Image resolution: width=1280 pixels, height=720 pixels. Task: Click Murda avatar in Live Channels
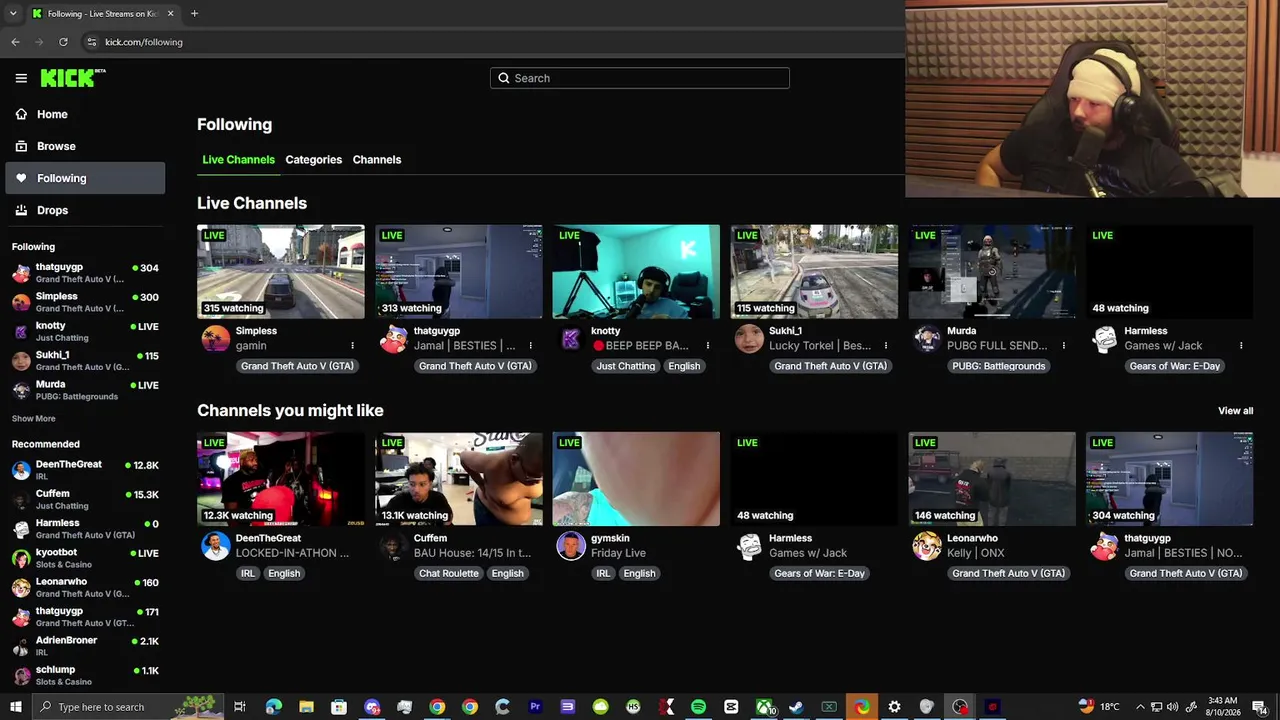pos(927,339)
